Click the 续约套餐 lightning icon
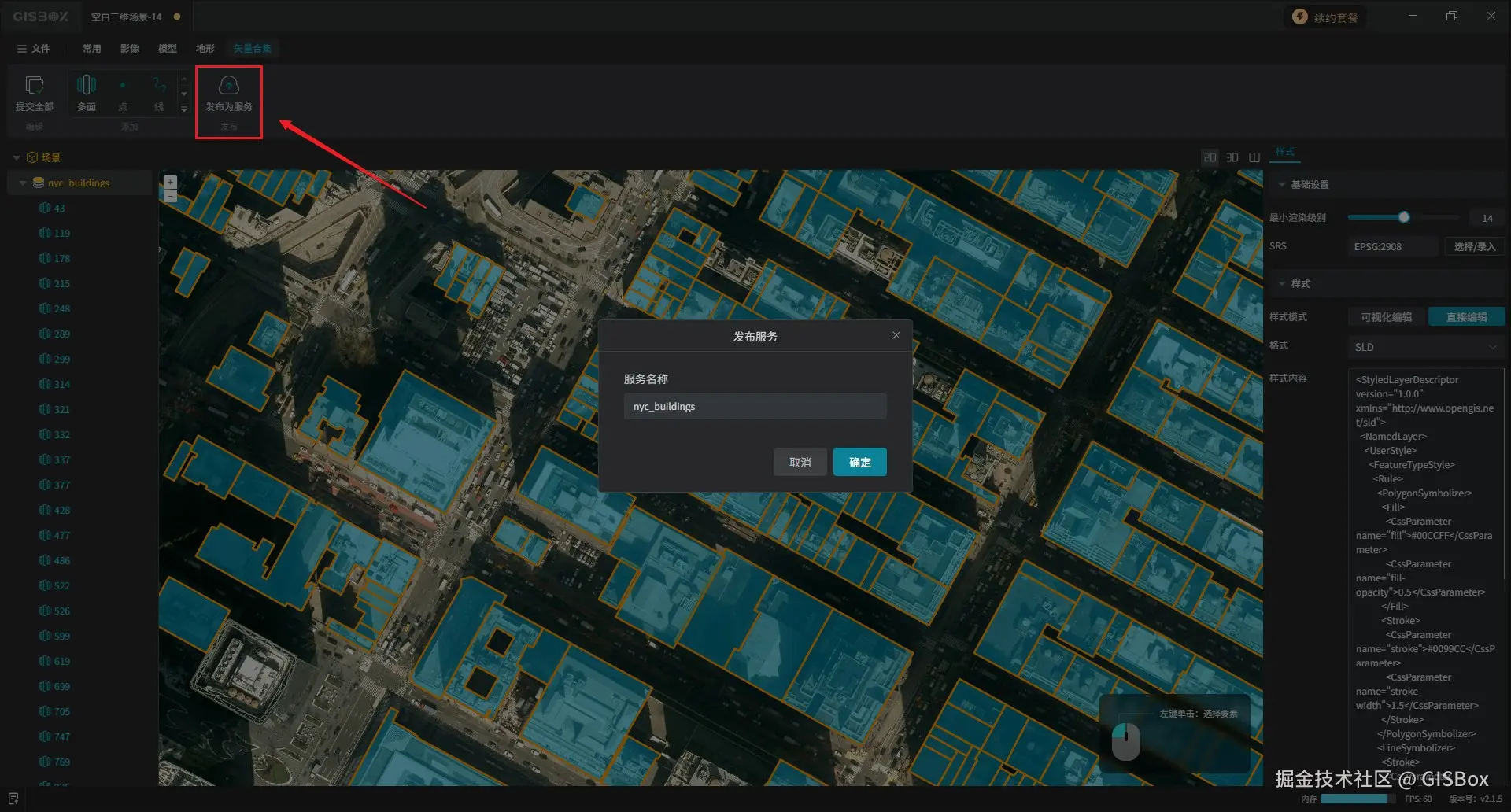Viewport: 1511px width, 812px height. pyautogui.click(x=1300, y=17)
